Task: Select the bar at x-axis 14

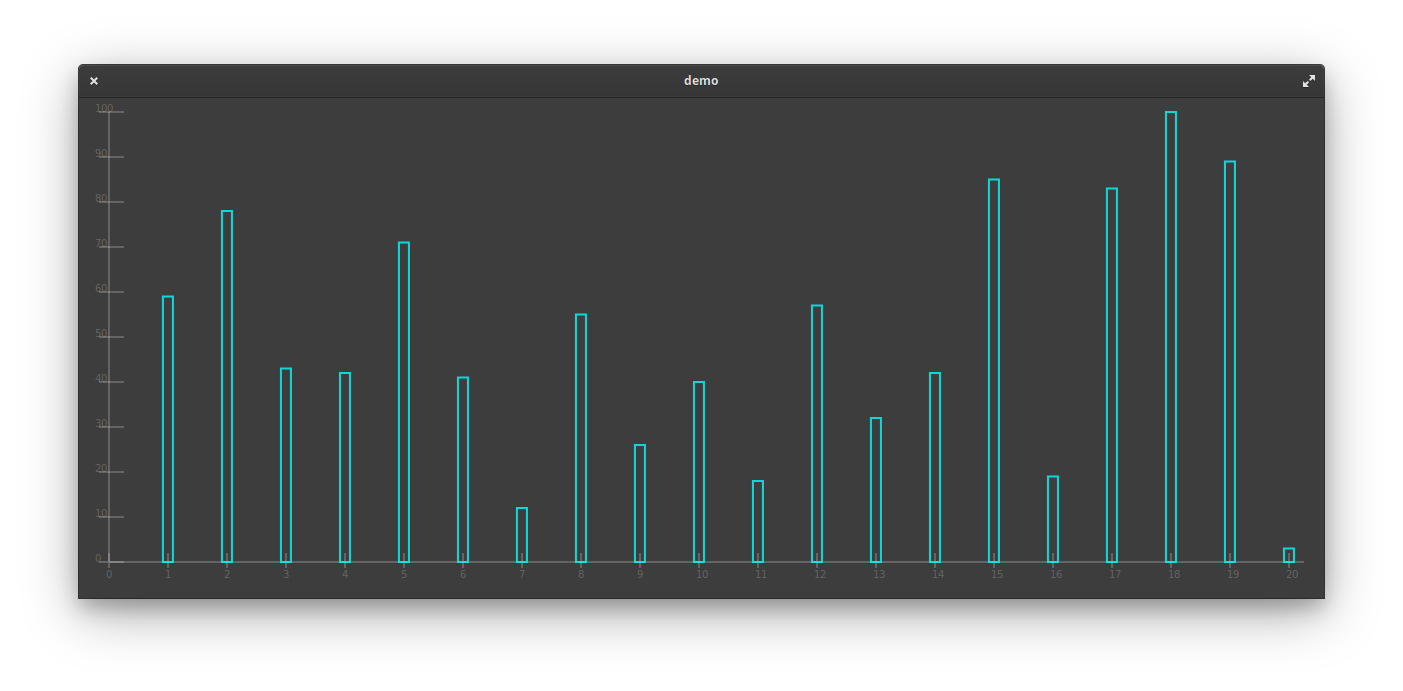Action: [x=935, y=467]
